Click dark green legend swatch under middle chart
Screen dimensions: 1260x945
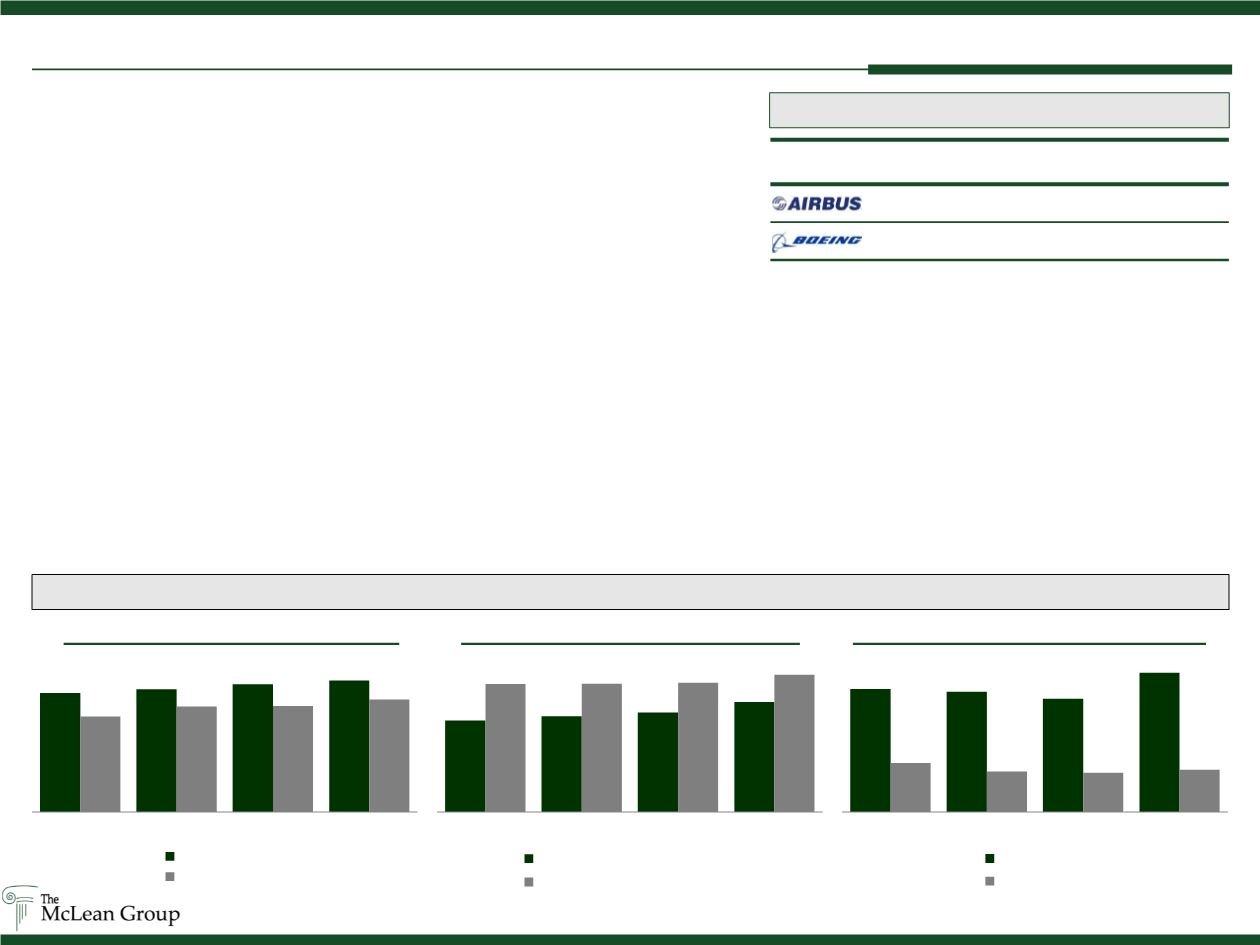(x=529, y=859)
